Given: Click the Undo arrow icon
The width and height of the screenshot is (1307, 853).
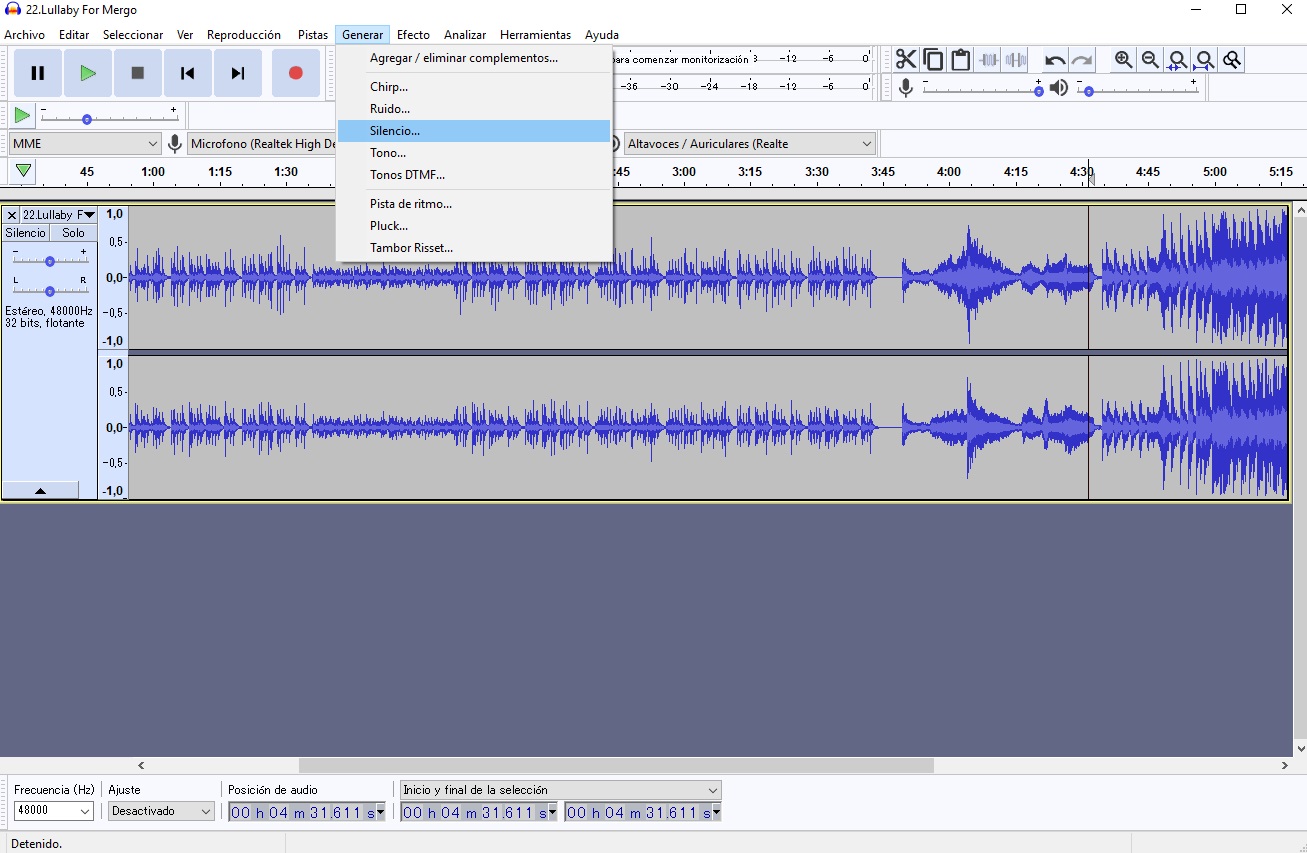Looking at the screenshot, I should (1054, 60).
